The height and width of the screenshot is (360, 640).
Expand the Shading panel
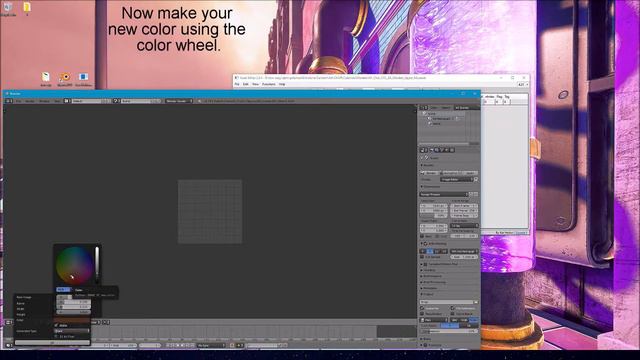click(x=429, y=270)
